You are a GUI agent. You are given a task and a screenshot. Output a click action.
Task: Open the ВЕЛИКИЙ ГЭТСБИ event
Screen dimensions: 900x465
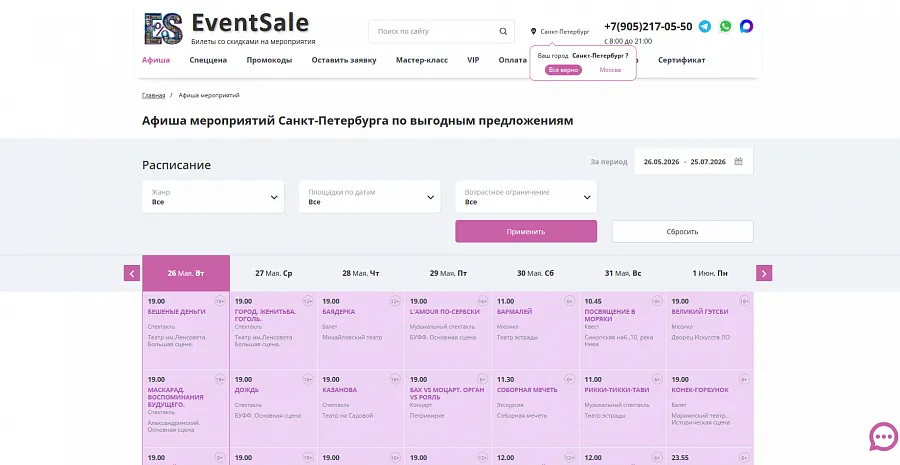[x=700, y=312]
